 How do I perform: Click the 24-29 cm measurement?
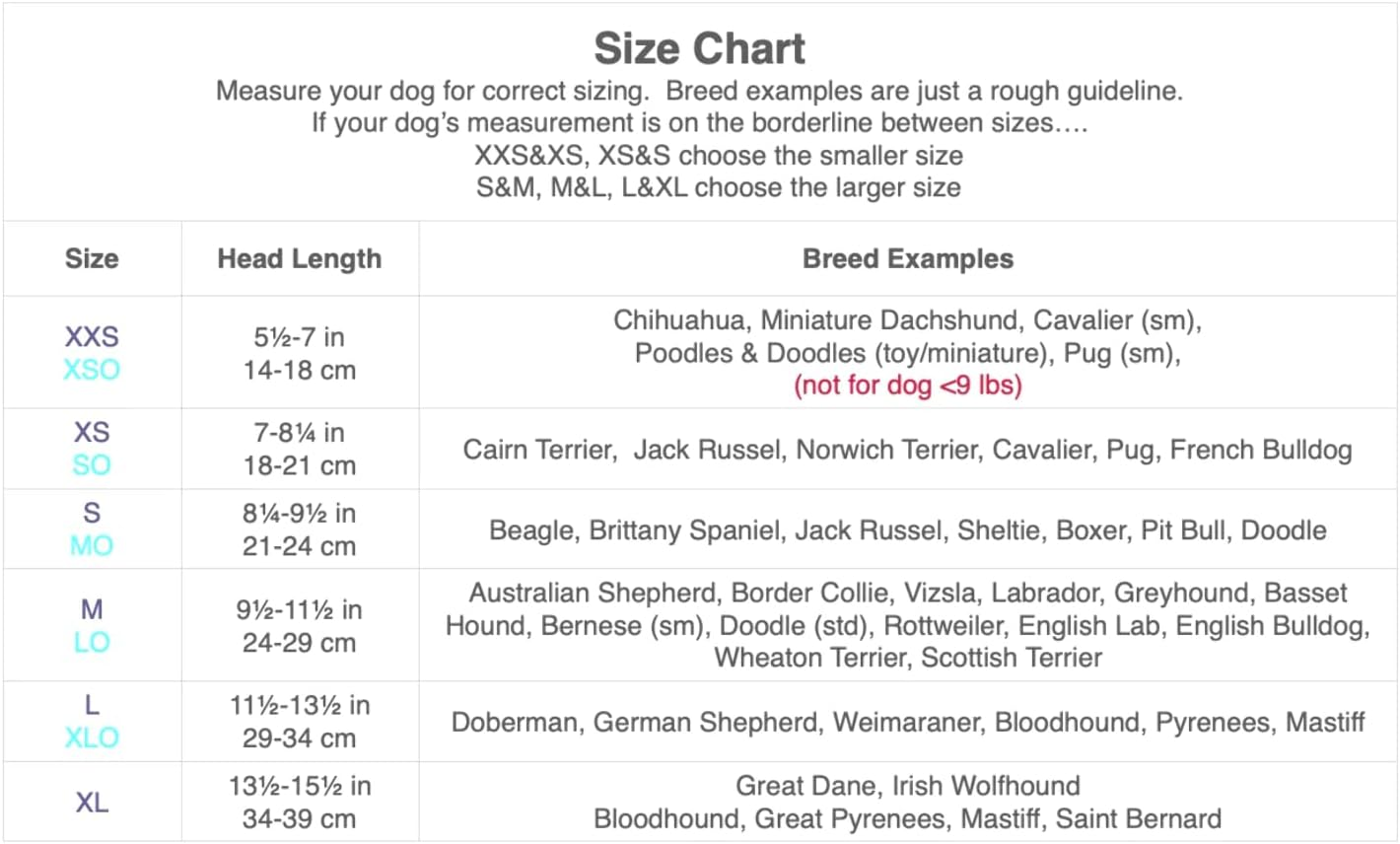(299, 643)
